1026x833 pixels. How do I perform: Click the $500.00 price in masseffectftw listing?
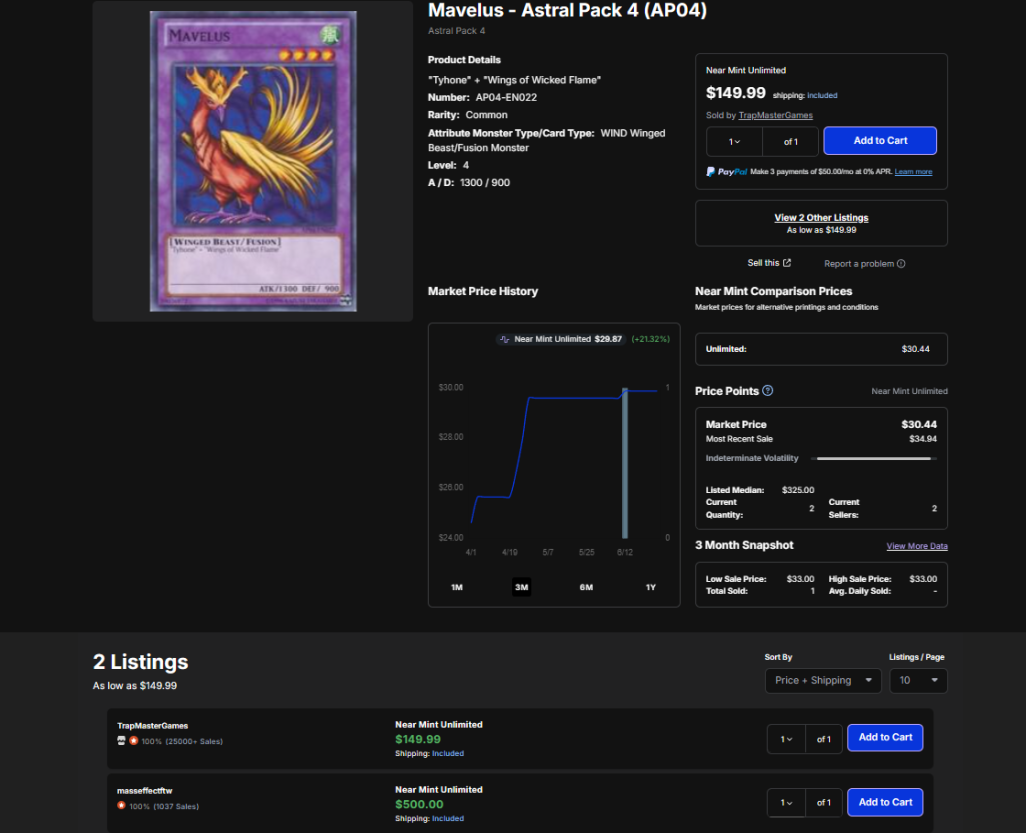click(419, 804)
